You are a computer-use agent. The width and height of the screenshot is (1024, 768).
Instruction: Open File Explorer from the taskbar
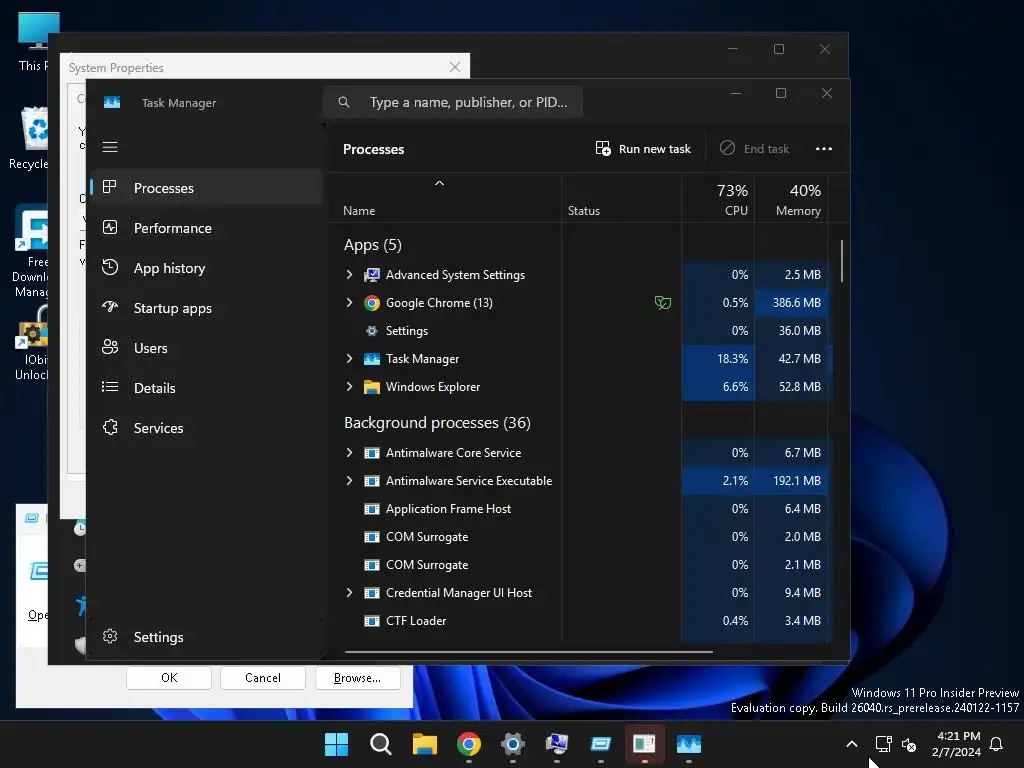point(424,744)
